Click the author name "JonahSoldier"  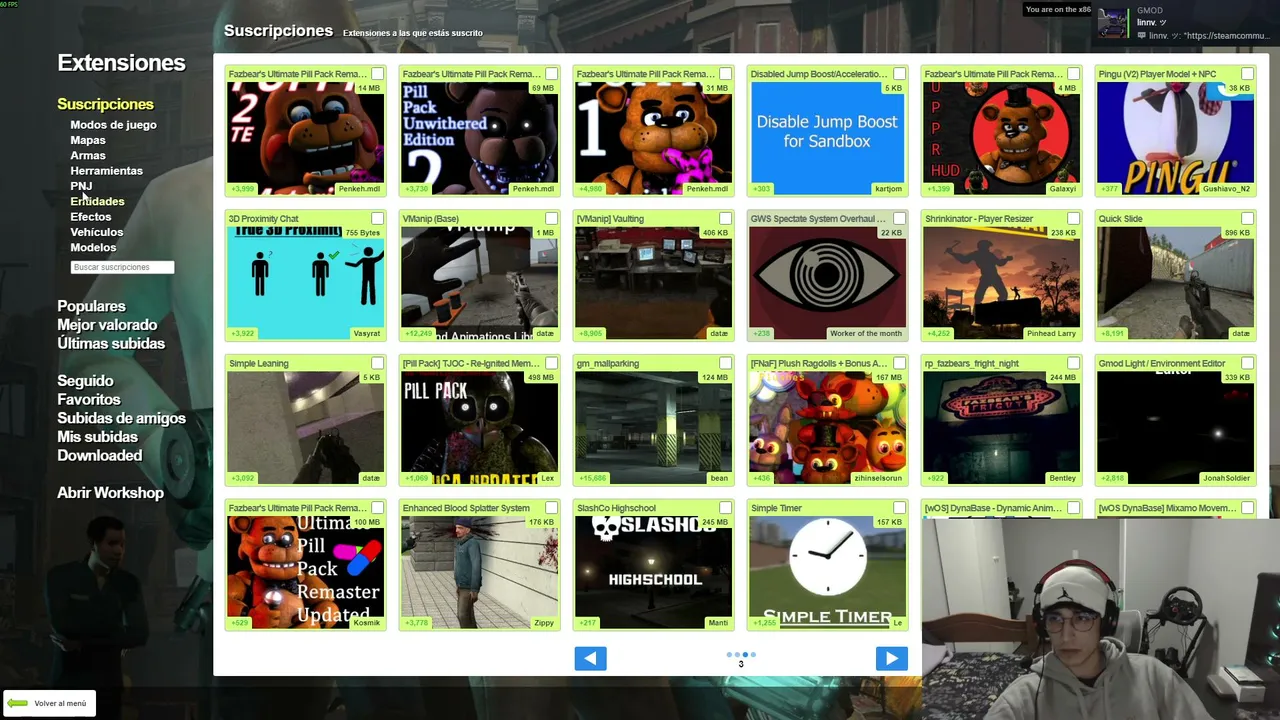(x=1227, y=479)
